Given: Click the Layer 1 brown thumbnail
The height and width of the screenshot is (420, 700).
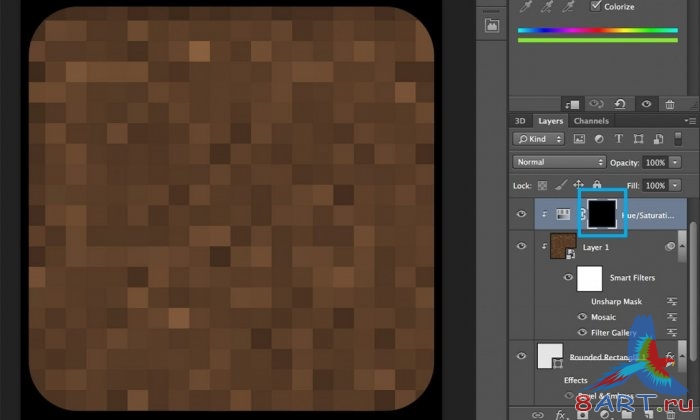Looking at the screenshot, I should click(563, 246).
